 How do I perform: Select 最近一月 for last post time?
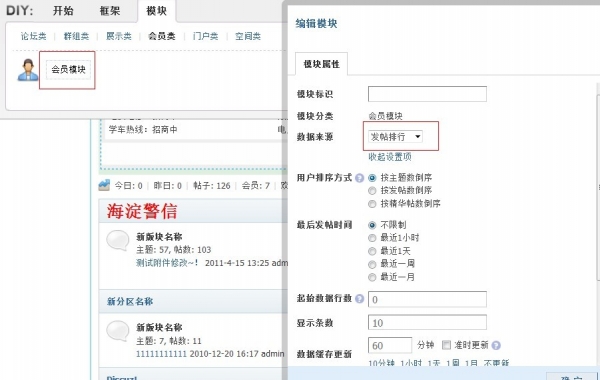point(372,277)
